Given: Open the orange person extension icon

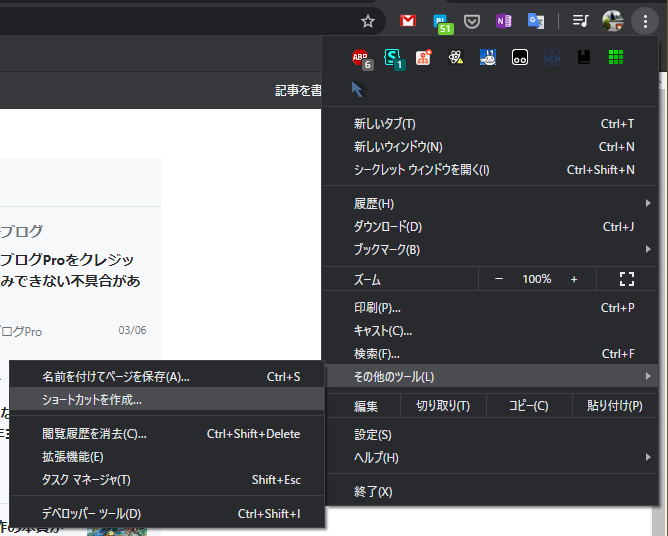Looking at the screenshot, I should point(423,57).
